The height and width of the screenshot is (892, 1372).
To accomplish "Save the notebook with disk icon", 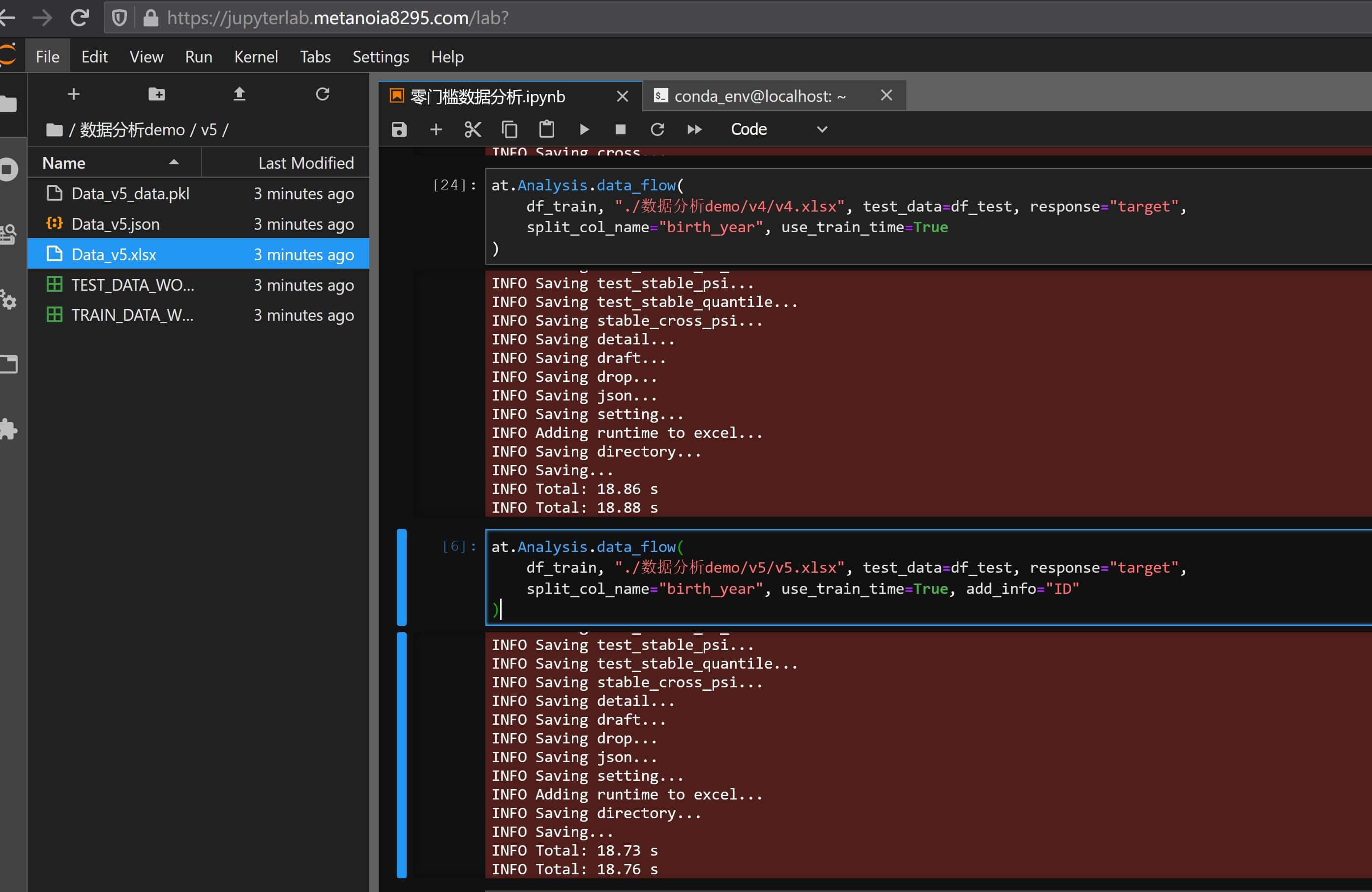I will click(399, 129).
